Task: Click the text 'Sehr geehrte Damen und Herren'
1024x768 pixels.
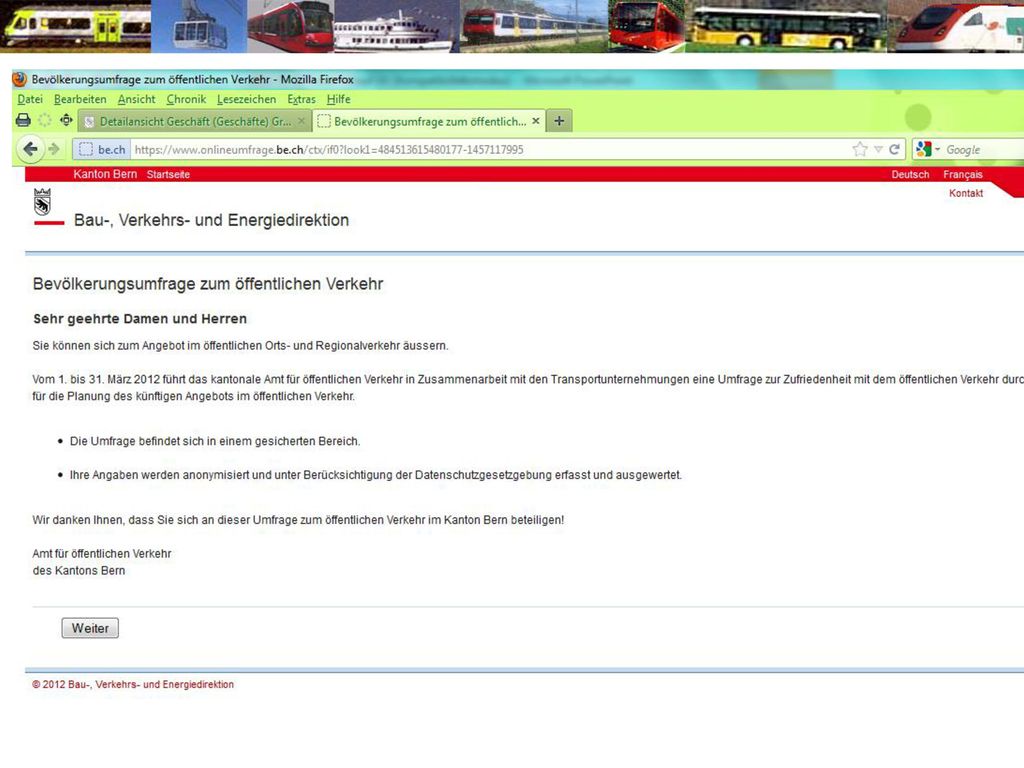Action: (140, 319)
